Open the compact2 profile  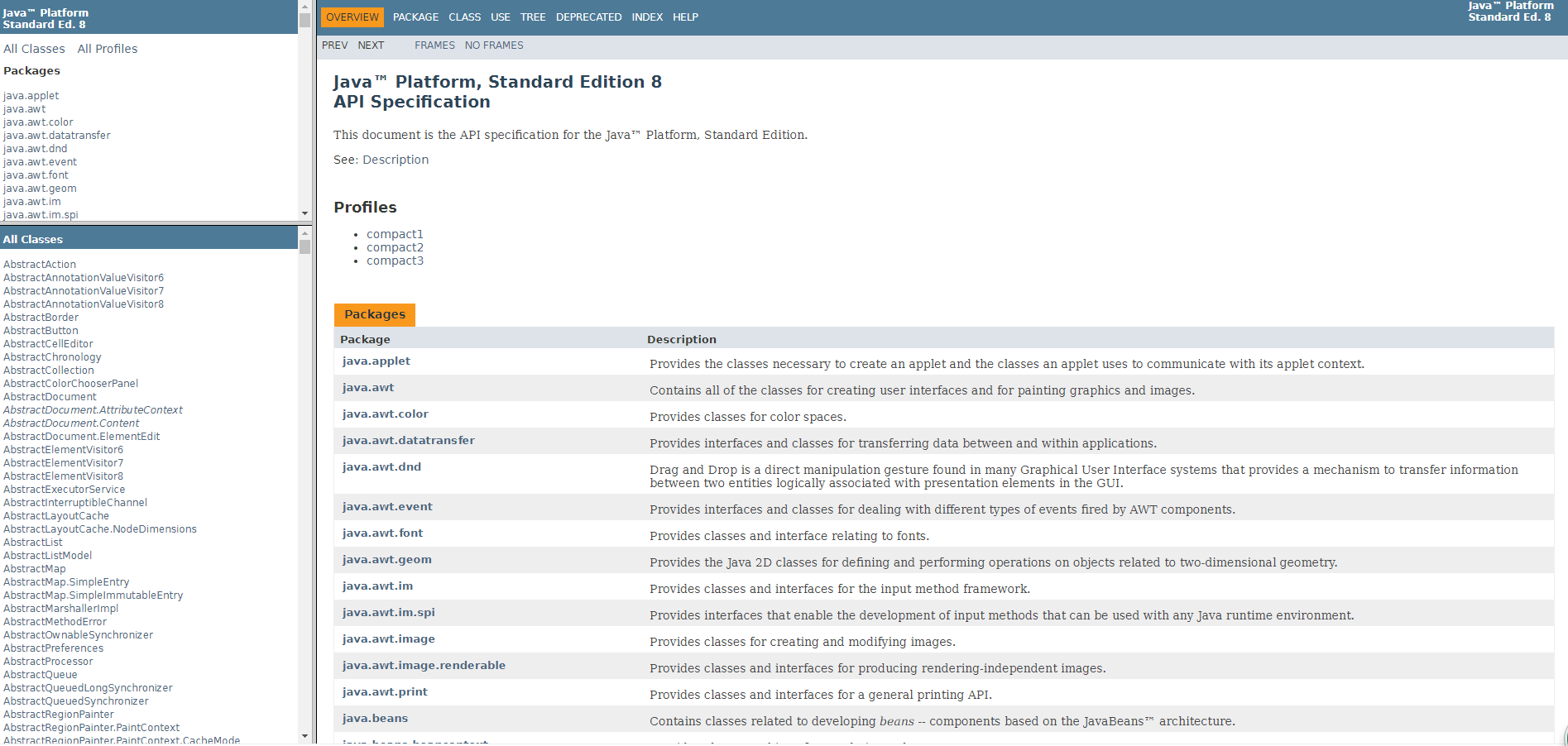[395, 247]
